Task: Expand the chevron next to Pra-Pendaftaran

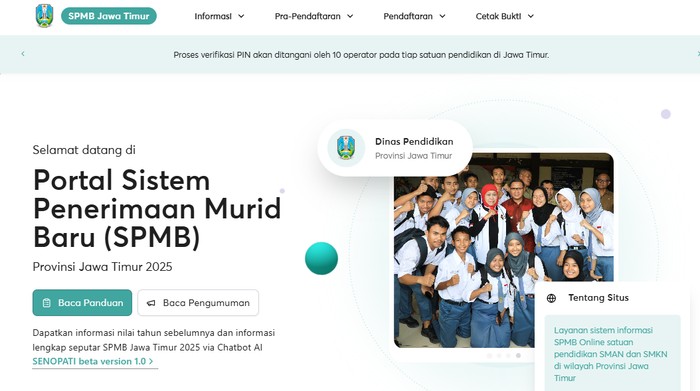Action: (x=350, y=17)
